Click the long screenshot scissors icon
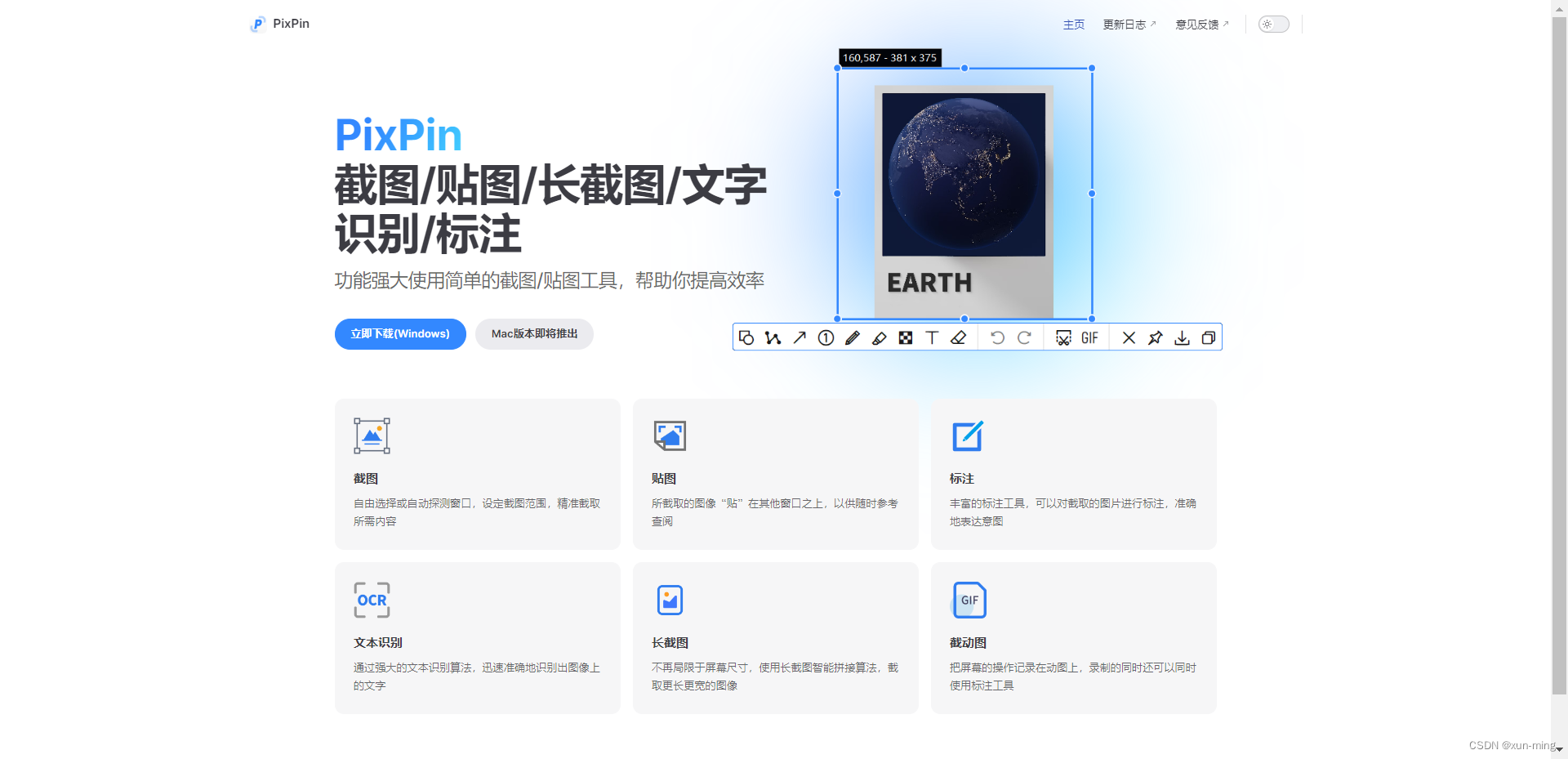 click(1063, 337)
